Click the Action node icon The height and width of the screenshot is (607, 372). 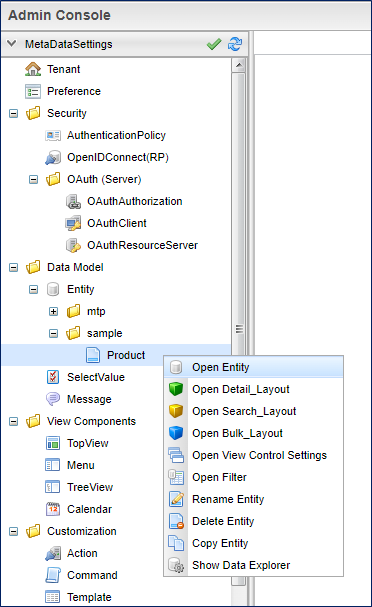pyautogui.click(x=53, y=554)
